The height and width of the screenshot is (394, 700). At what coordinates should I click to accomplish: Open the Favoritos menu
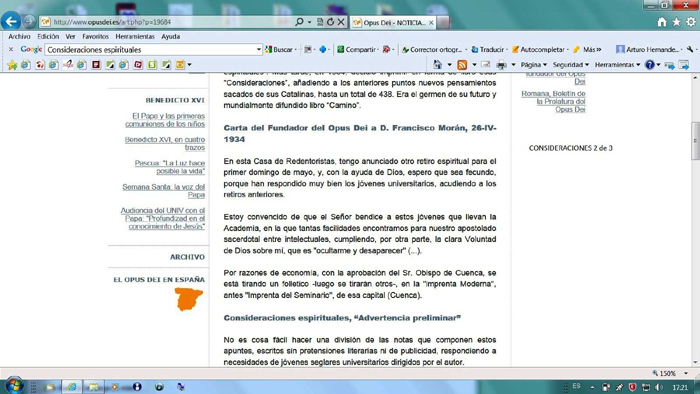click(95, 37)
